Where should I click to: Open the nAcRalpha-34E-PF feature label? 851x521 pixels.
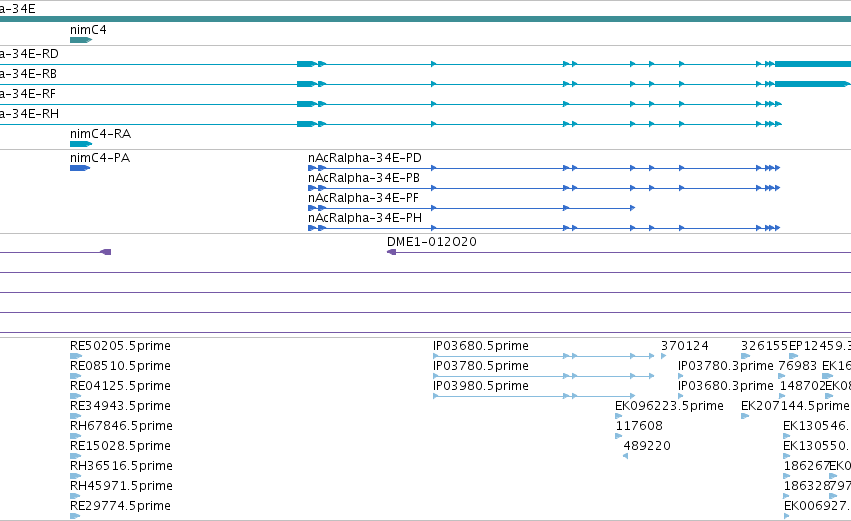pyautogui.click(x=363, y=198)
